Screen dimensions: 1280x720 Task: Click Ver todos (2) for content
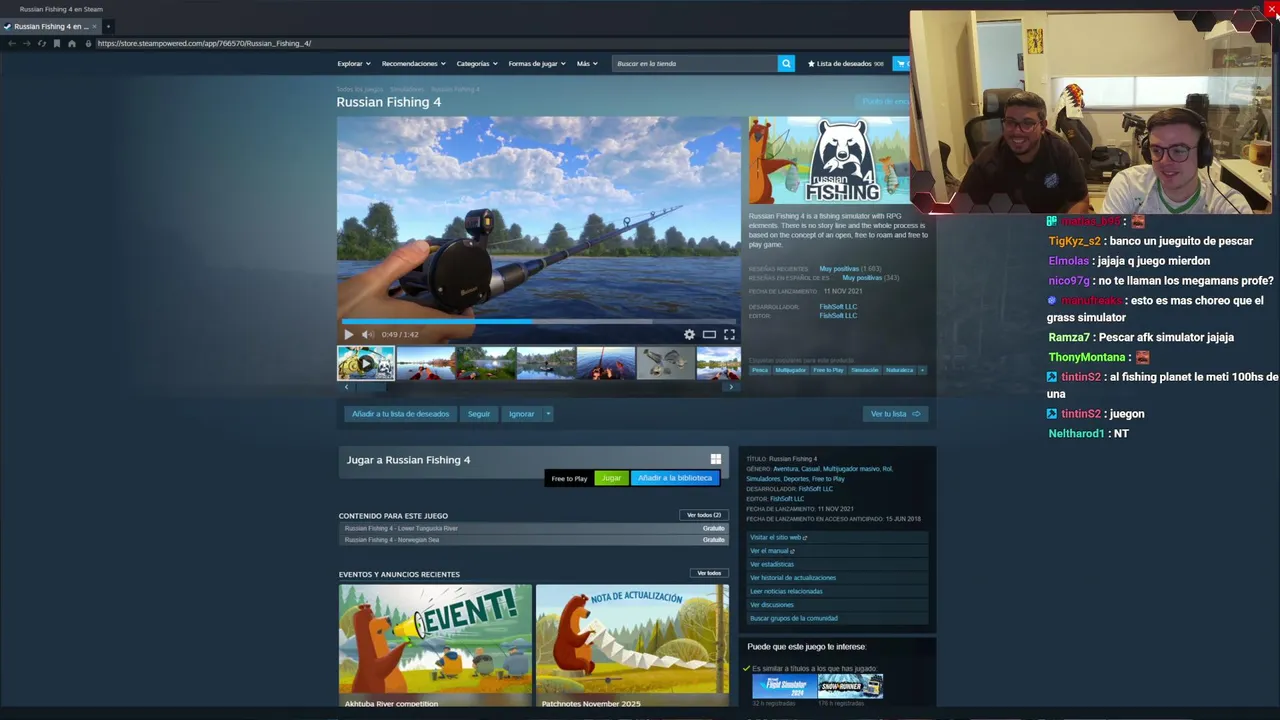click(703, 515)
